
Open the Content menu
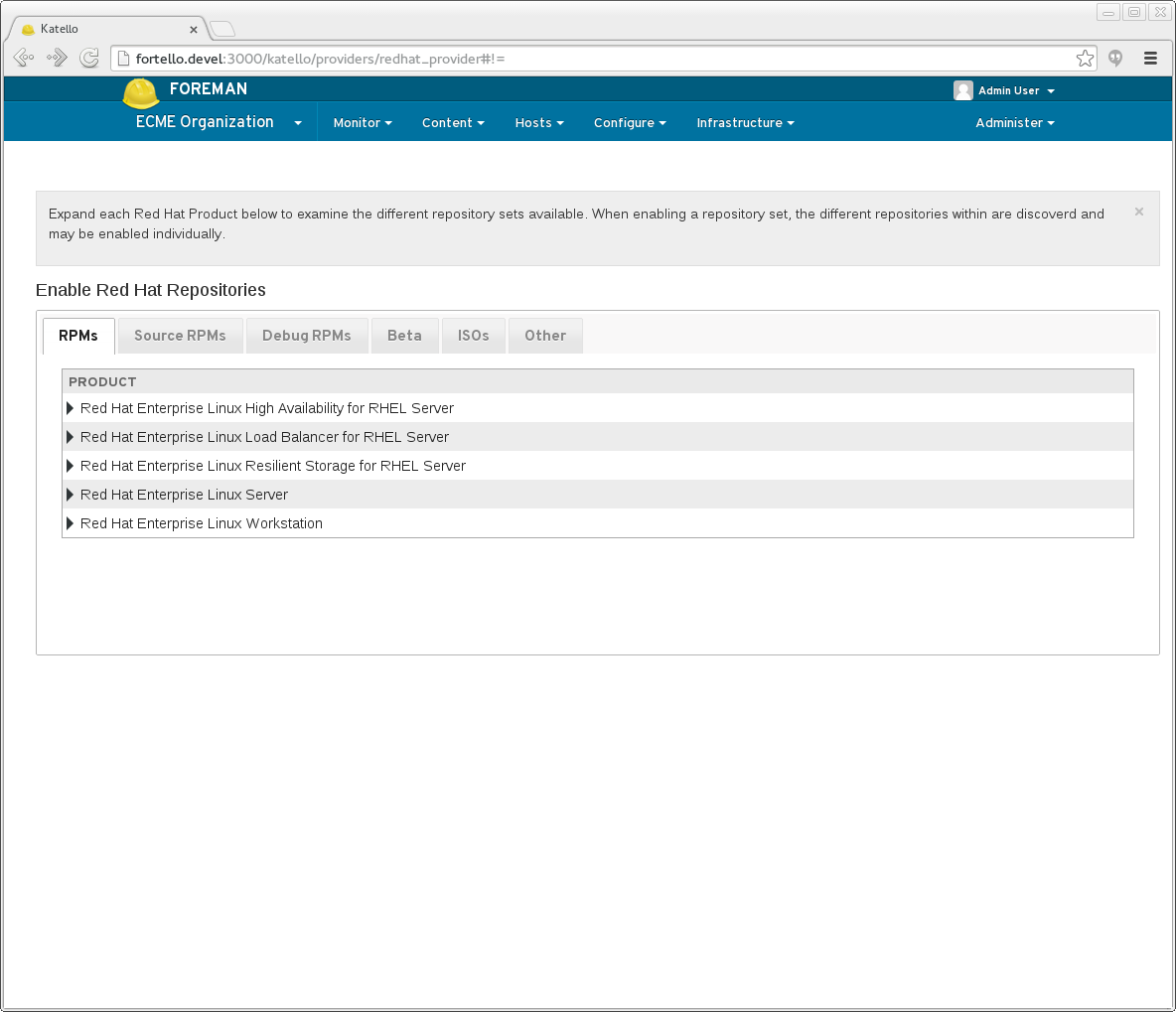coord(453,123)
